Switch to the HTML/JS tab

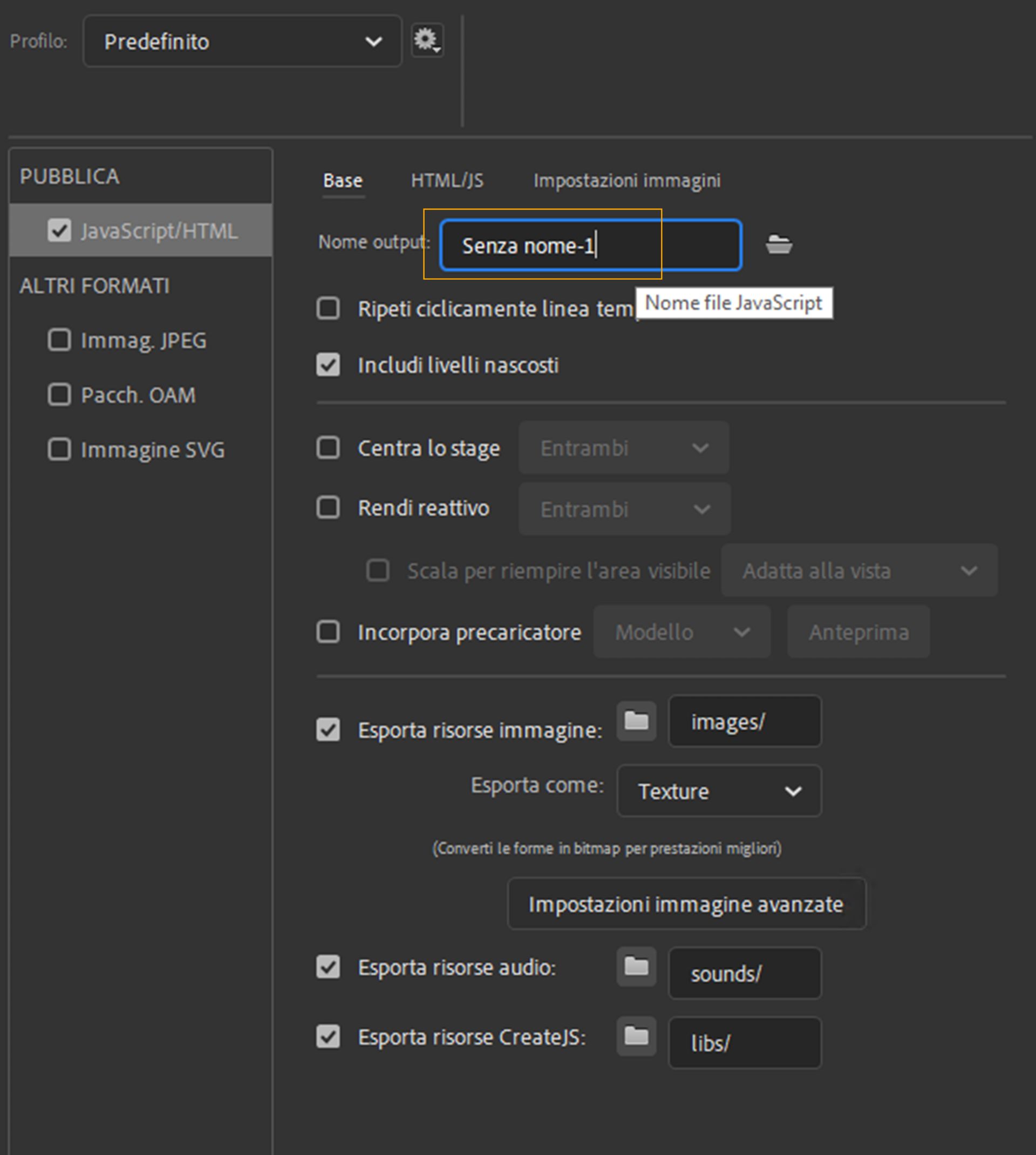click(447, 180)
